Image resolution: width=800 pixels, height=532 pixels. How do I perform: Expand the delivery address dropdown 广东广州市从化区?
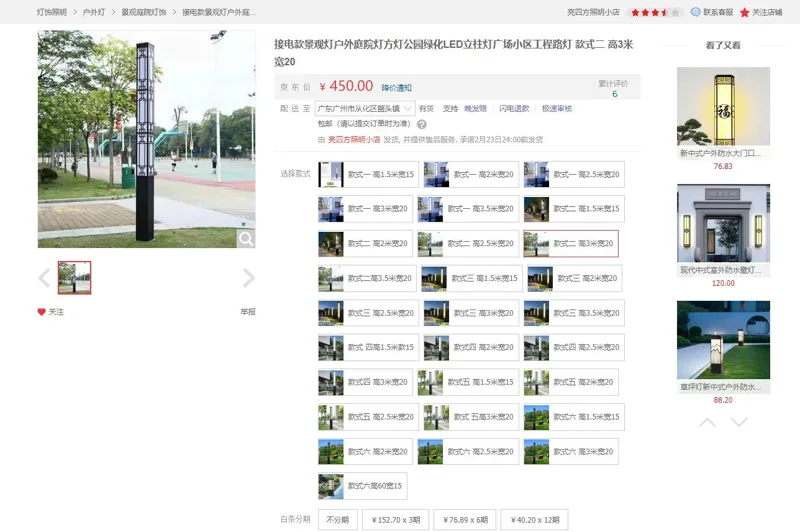tap(365, 109)
